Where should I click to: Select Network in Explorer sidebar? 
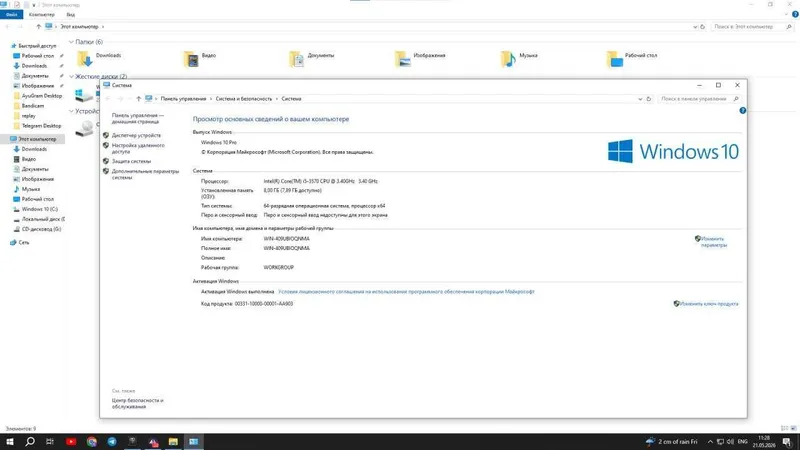coord(23,243)
